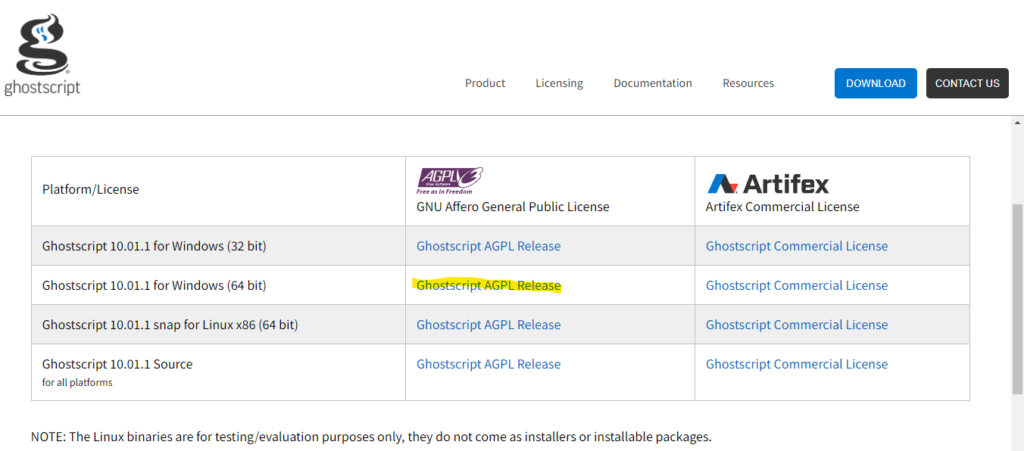Image resolution: width=1024 pixels, height=451 pixels.
Task: Open Commercial License for Ghostscript Source
Action: pos(797,364)
